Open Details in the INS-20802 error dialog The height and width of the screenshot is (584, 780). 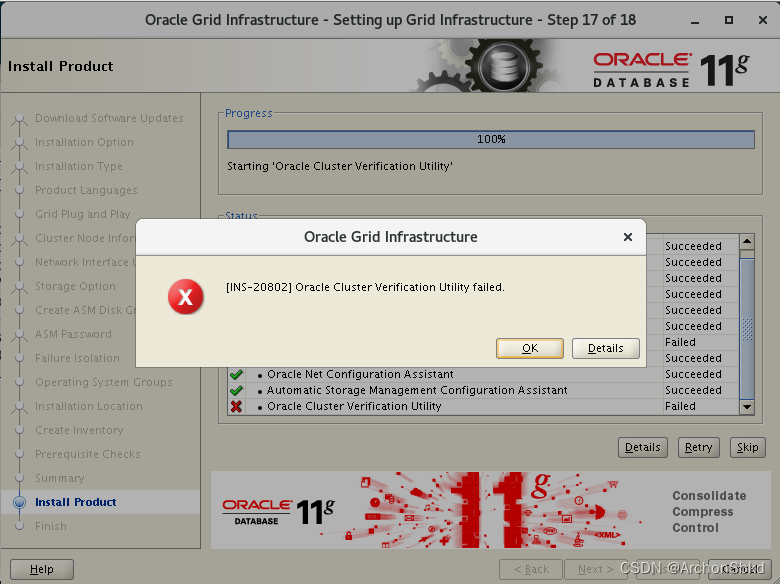pos(605,348)
